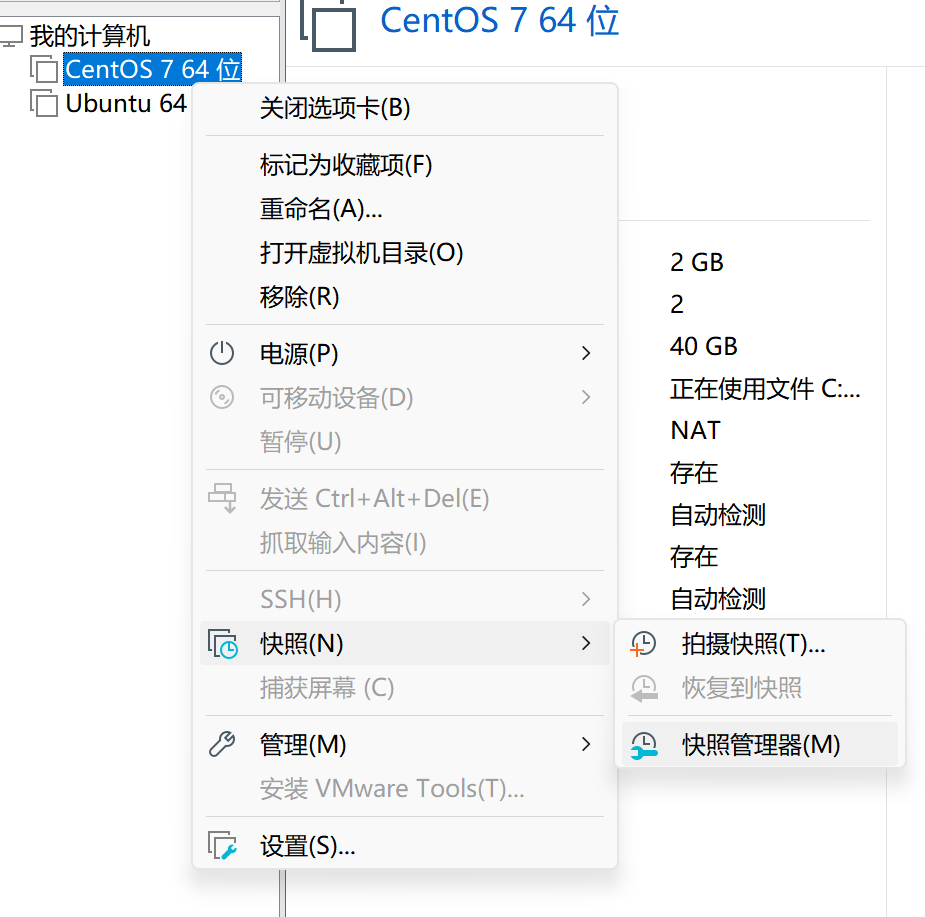Click the snapshot manager icon in submenu

pos(643,744)
